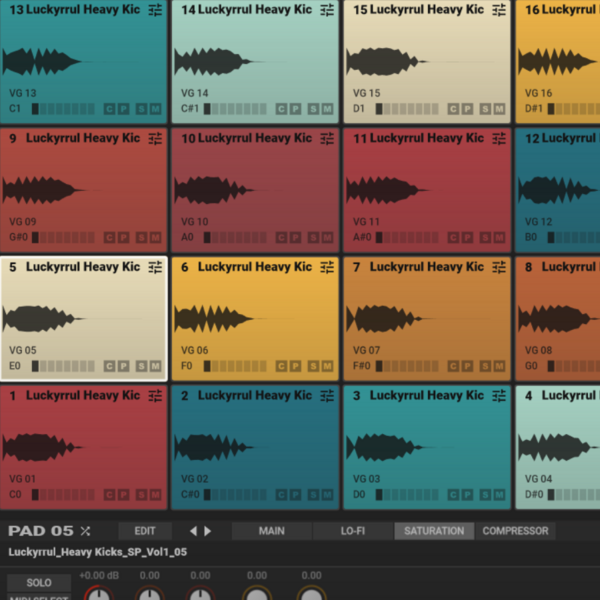This screenshot has height=600, width=600.
Task: Click the SOLO button
Action: 39,583
